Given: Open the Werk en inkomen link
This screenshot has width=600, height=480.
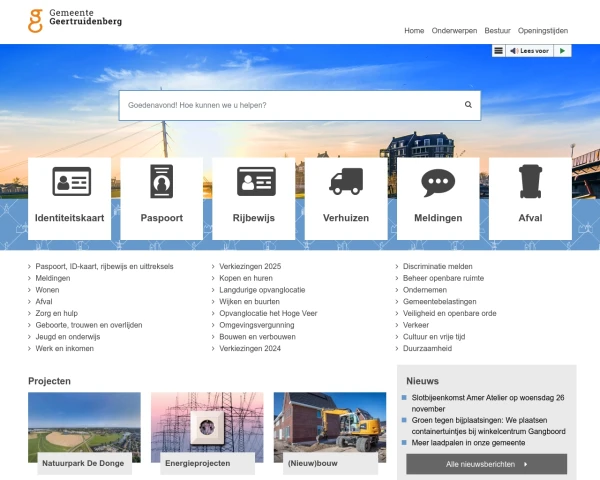Looking at the screenshot, I should [64, 348].
